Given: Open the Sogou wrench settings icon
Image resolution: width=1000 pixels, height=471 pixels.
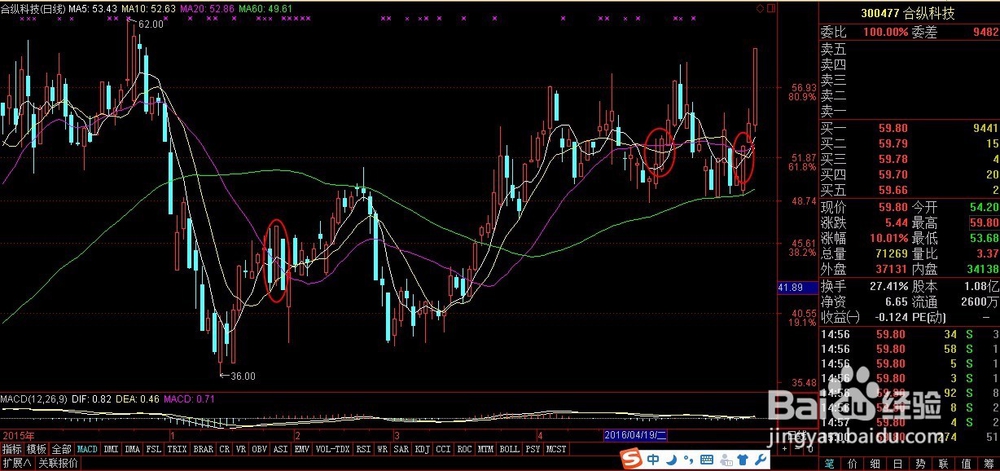Looking at the screenshot, I should pyautogui.click(x=760, y=460).
